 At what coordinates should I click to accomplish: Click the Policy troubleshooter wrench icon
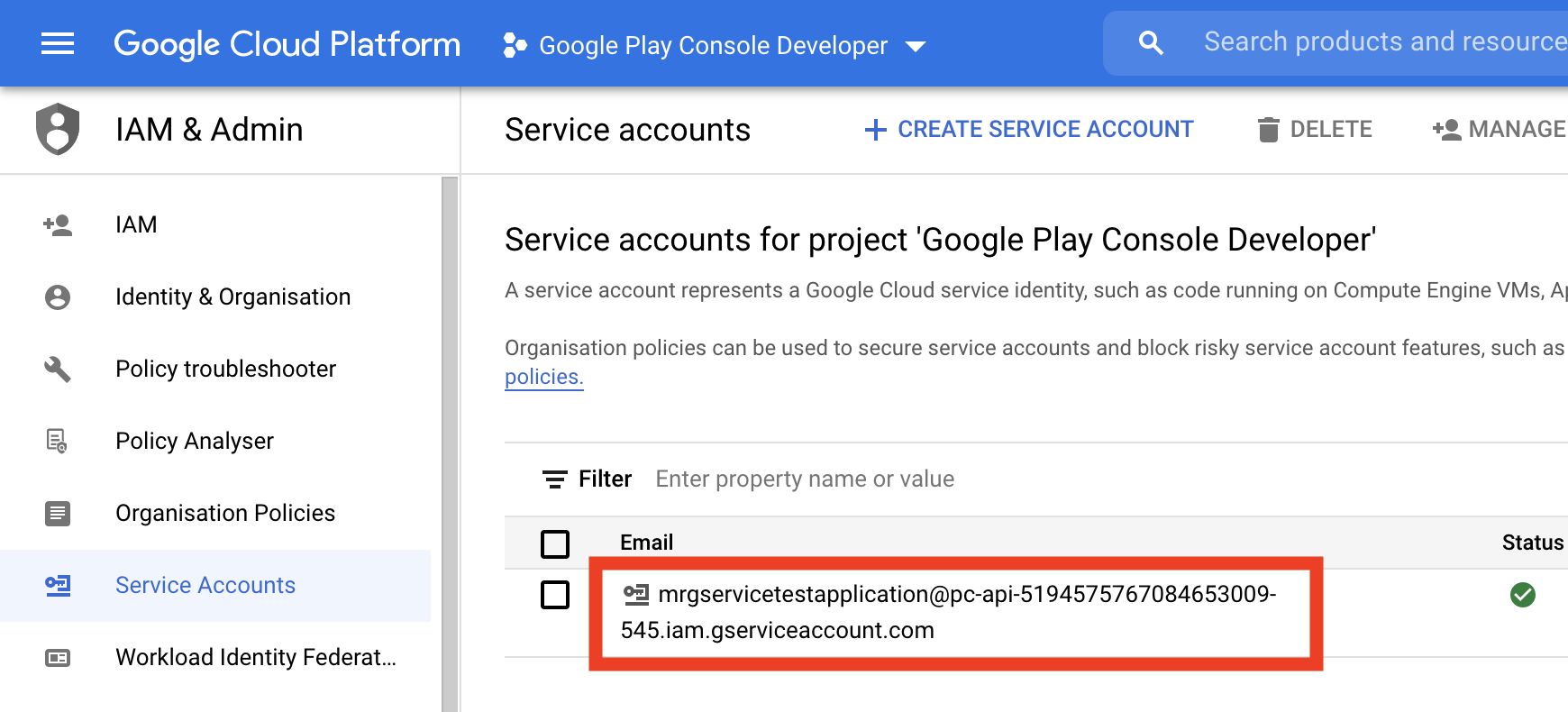tap(58, 369)
